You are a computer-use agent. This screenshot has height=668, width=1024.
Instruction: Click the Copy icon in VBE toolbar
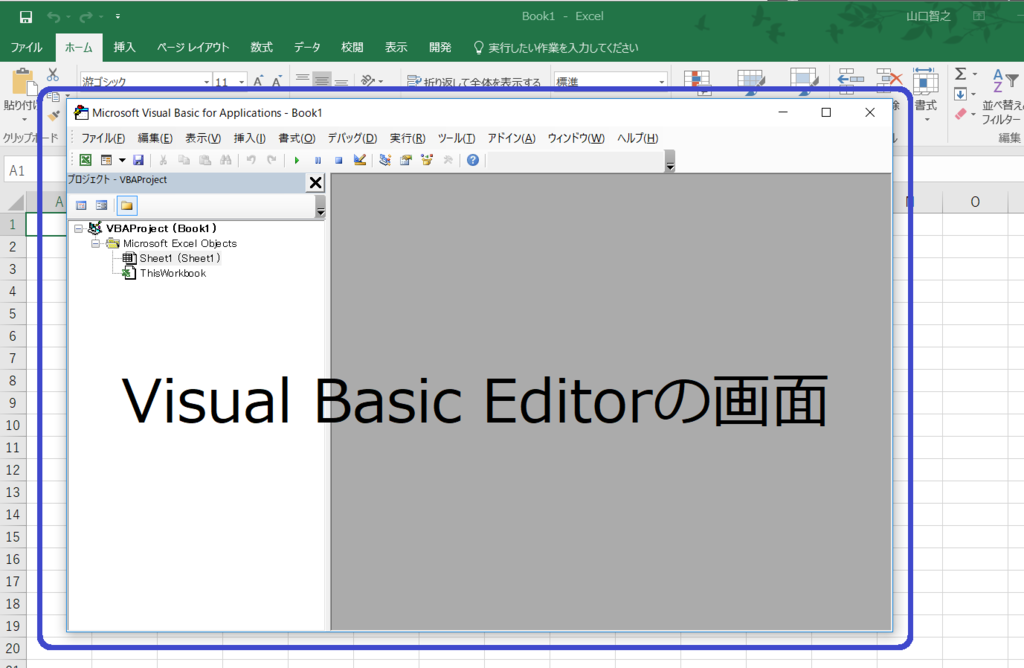[x=184, y=160]
